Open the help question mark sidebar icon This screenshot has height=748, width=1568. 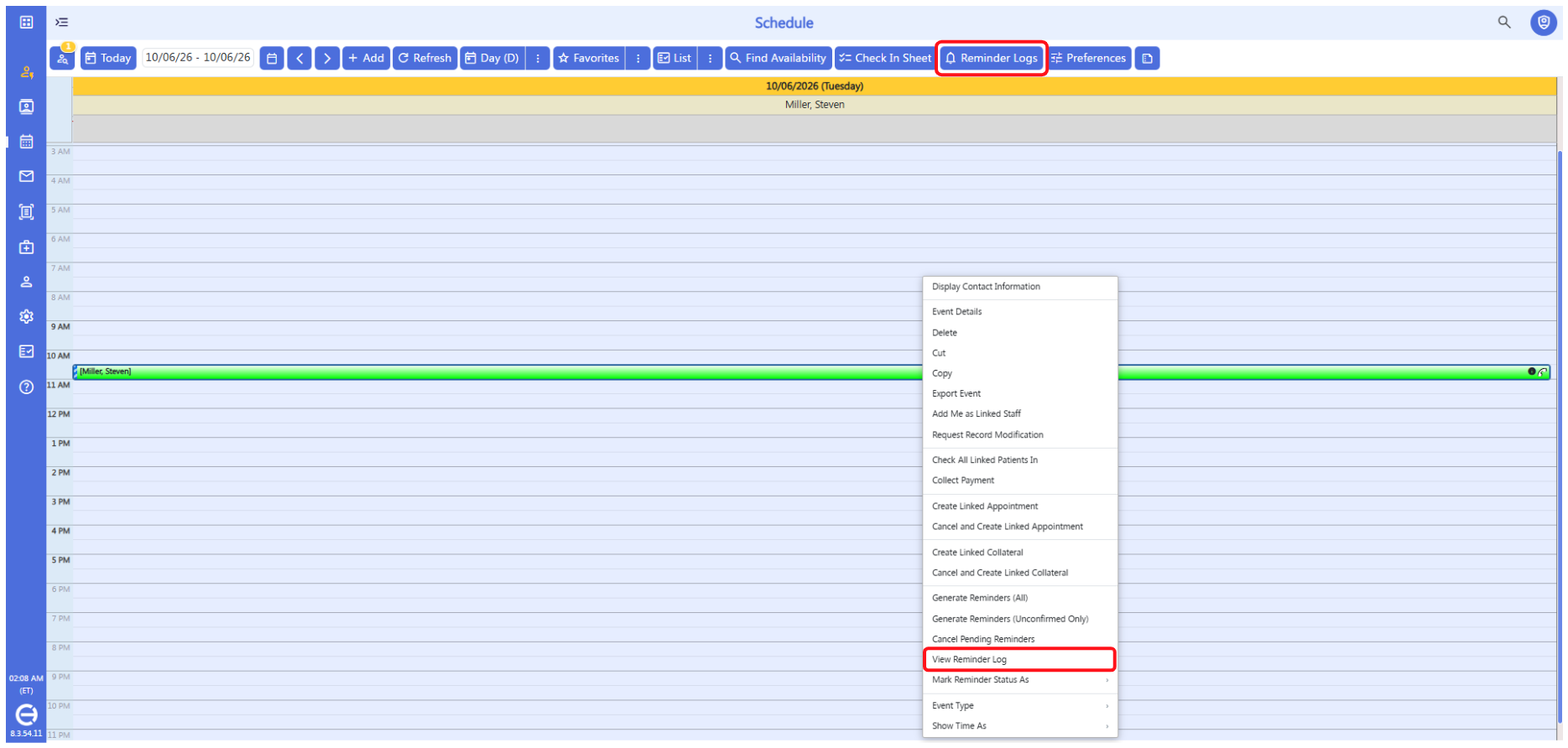pyautogui.click(x=26, y=387)
